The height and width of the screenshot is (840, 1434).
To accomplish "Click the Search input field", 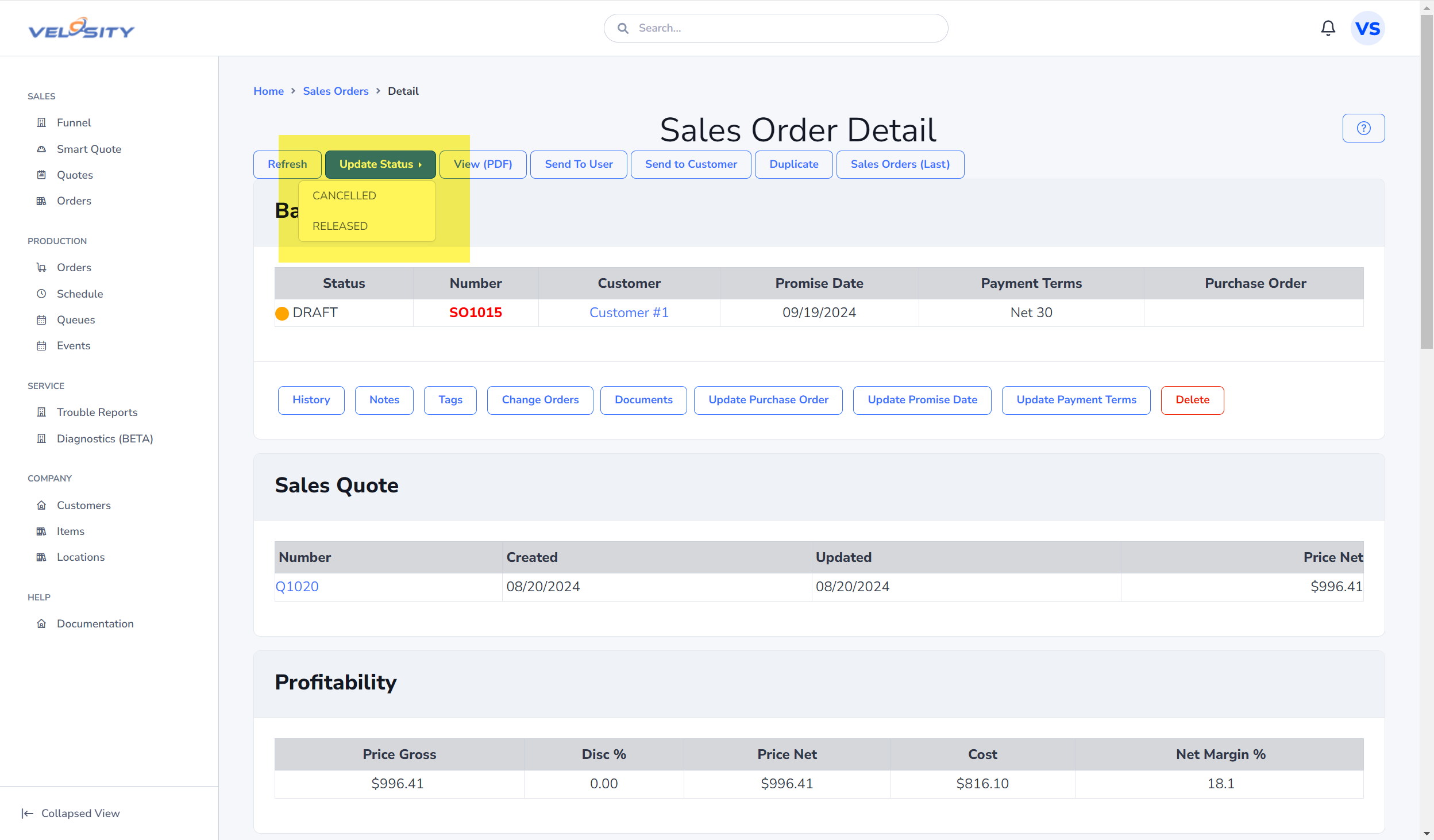I will tap(776, 28).
